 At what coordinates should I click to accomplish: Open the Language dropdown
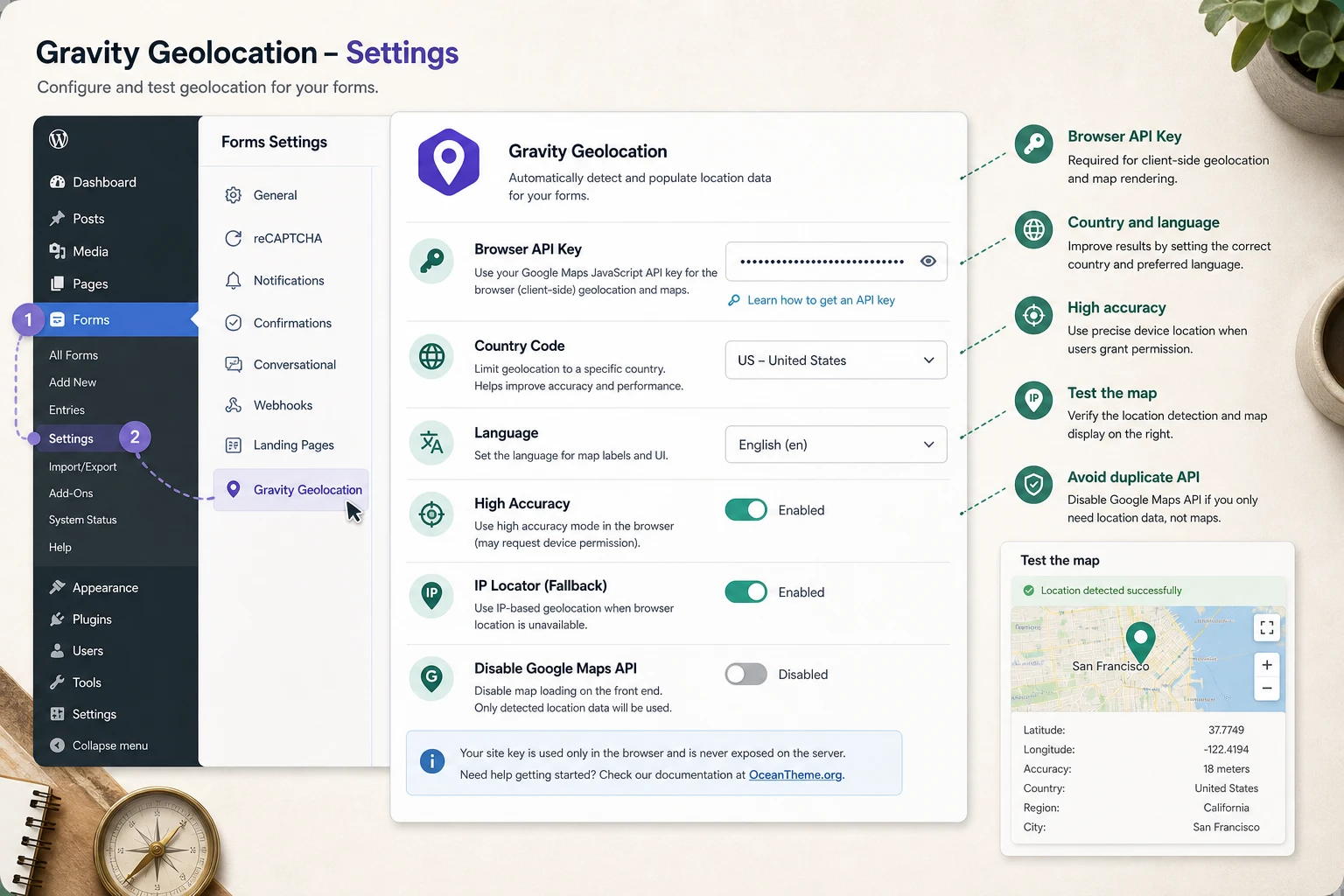tap(836, 444)
